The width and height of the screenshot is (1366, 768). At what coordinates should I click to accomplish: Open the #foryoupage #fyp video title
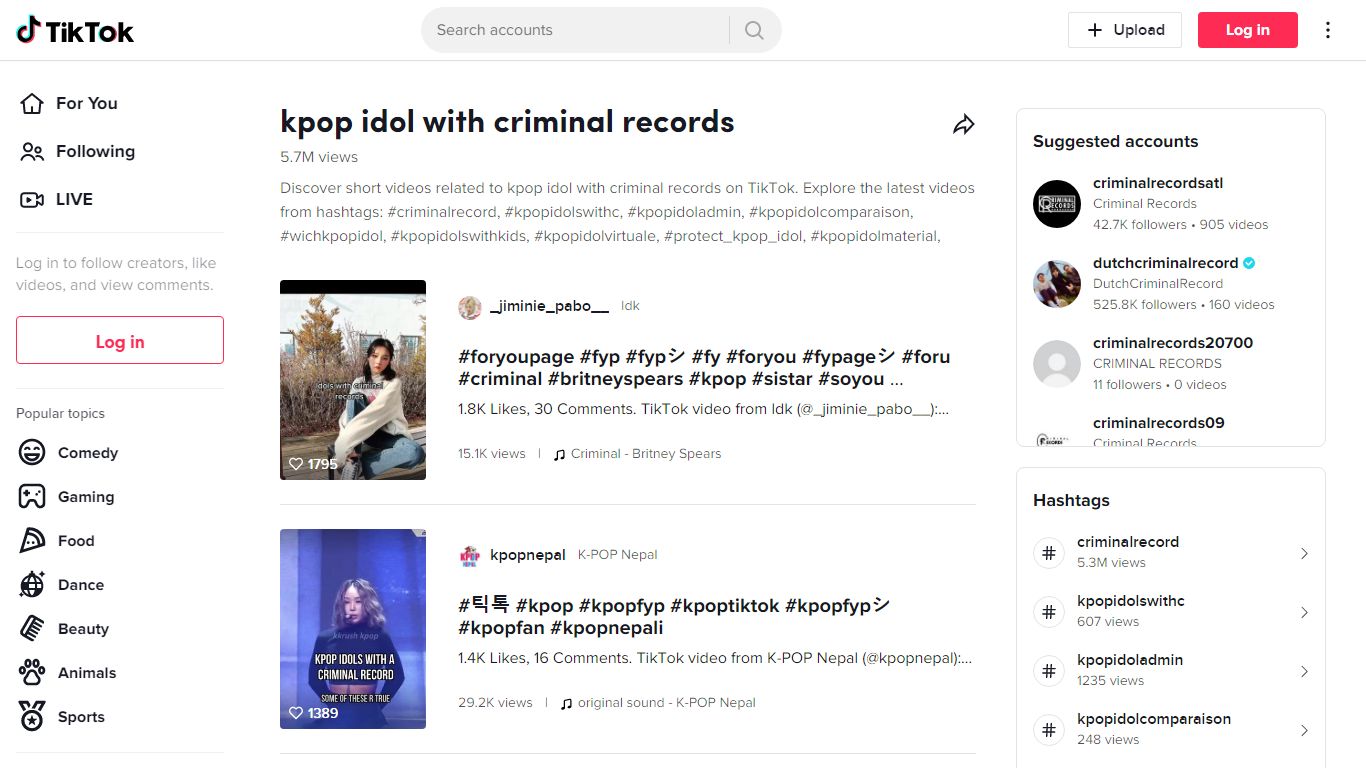pos(704,368)
